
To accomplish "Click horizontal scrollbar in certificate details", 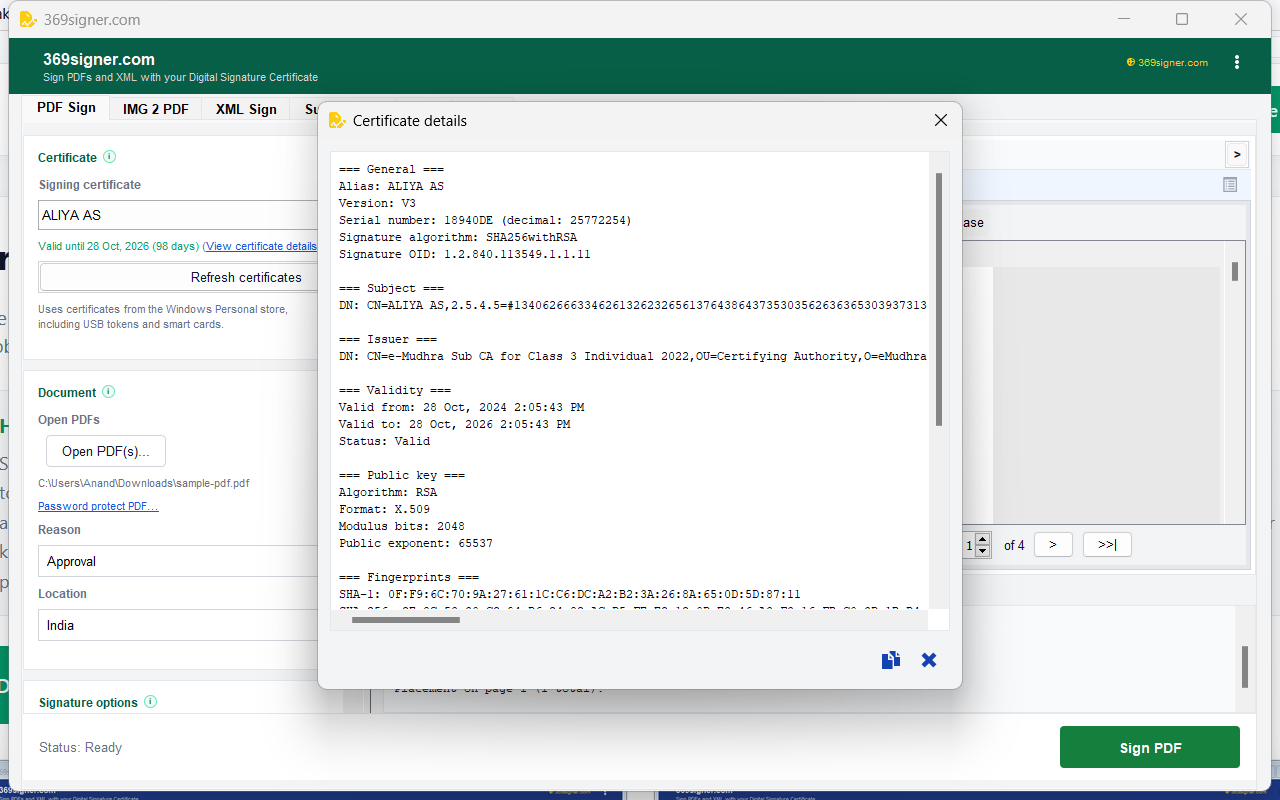I will point(405,620).
